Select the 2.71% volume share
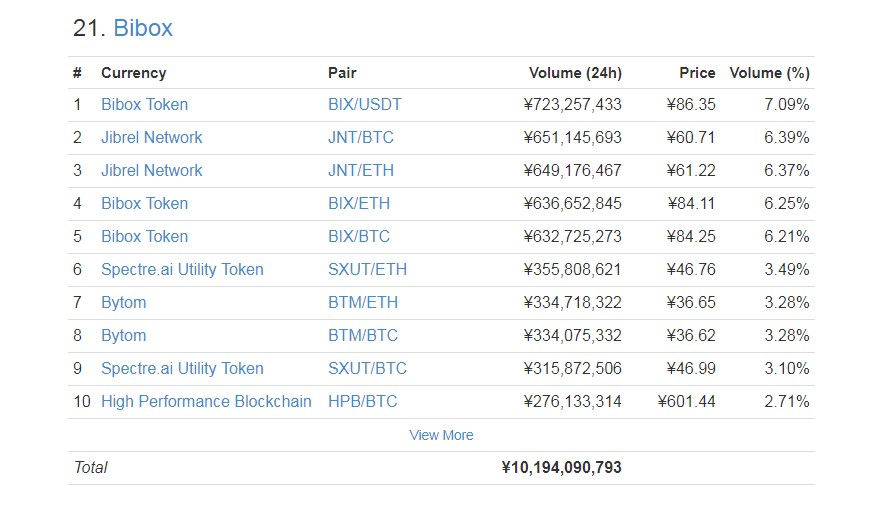The width and height of the screenshot is (875, 509). point(787,401)
